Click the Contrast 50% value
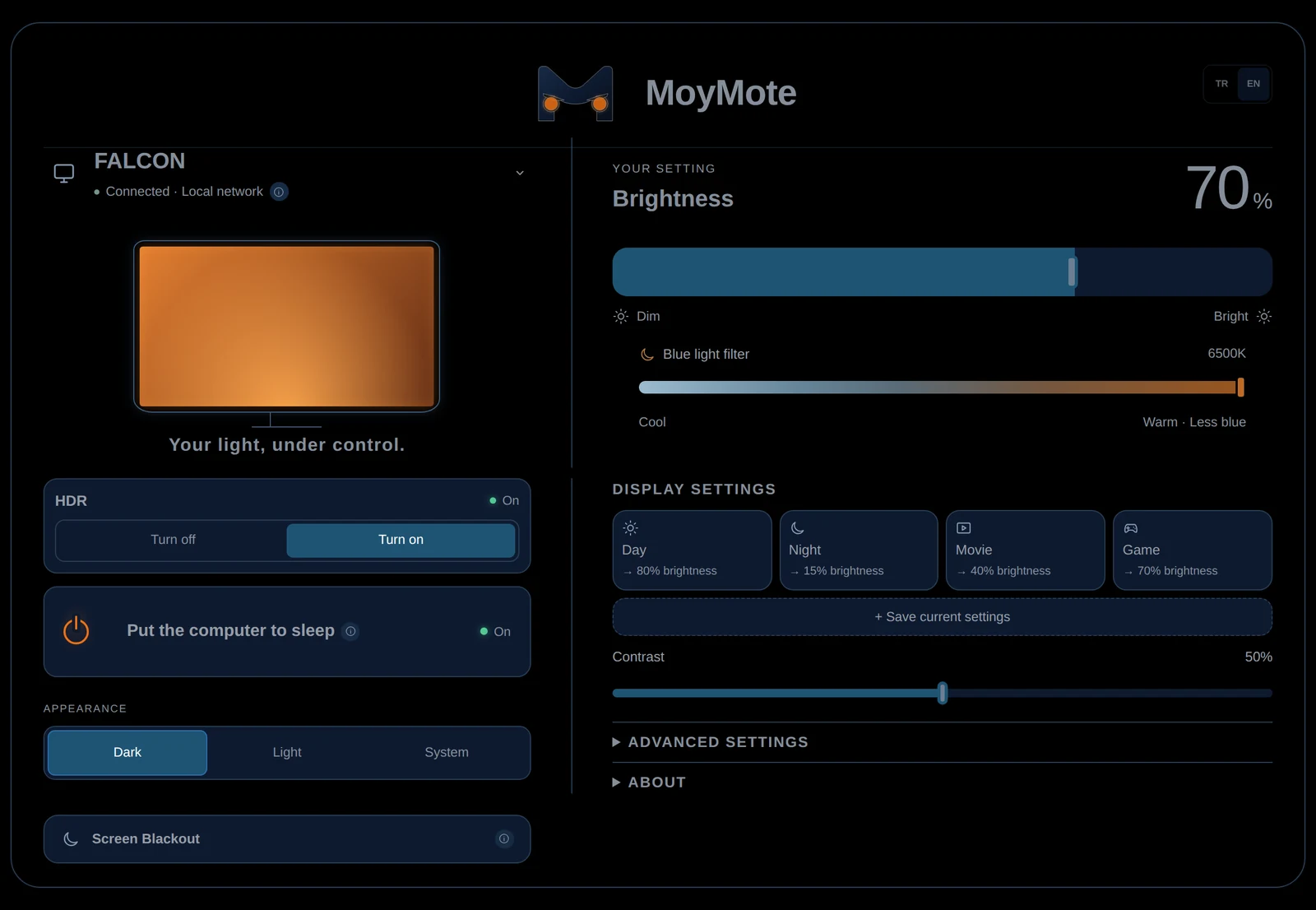Viewport: 1316px width, 910px height. [x=1258, y=657]
